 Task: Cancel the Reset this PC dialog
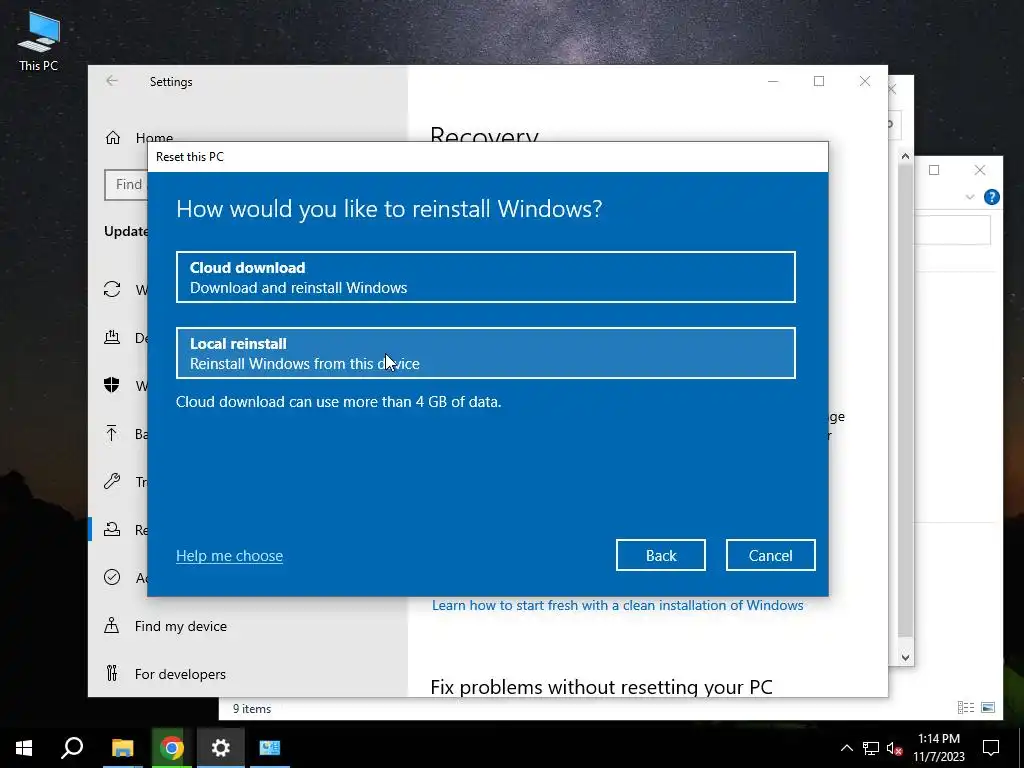(771, 555)
